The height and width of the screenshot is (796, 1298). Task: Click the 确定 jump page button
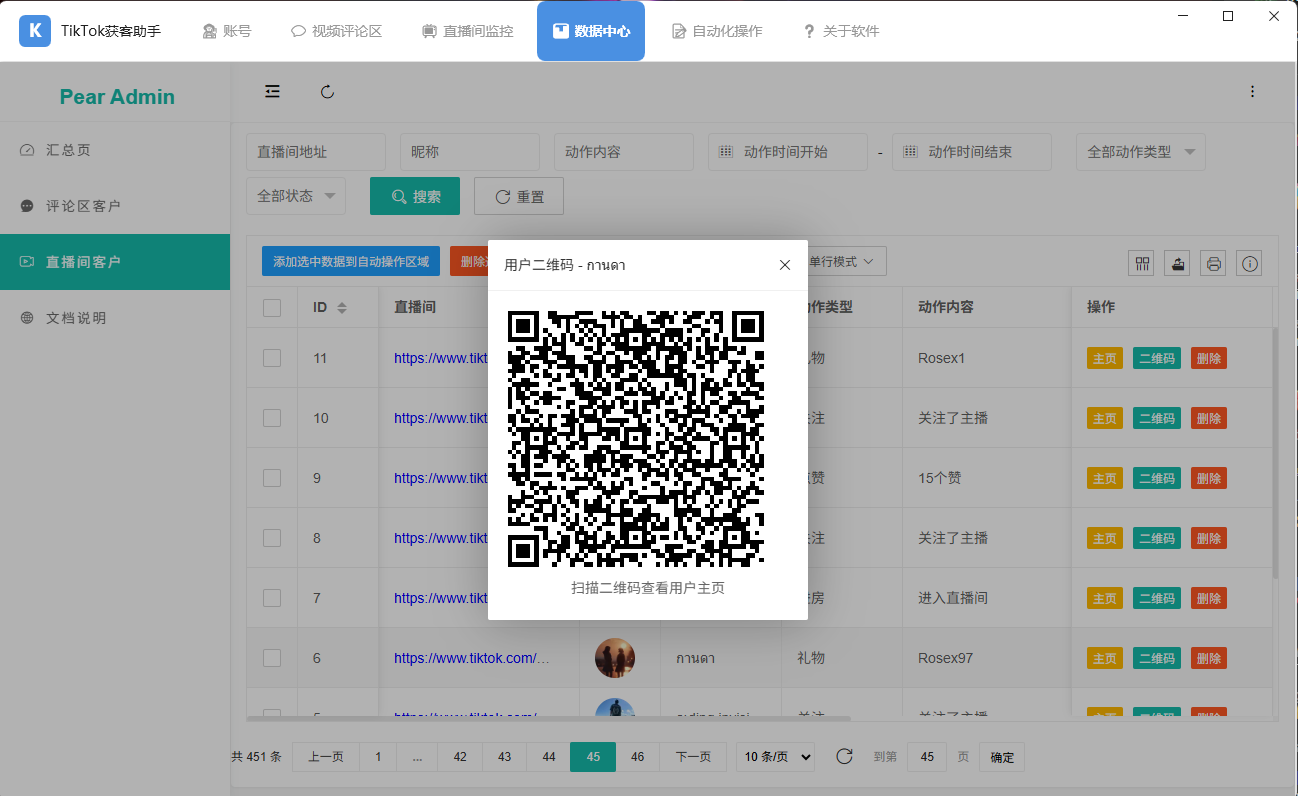tap(1002, 757)
